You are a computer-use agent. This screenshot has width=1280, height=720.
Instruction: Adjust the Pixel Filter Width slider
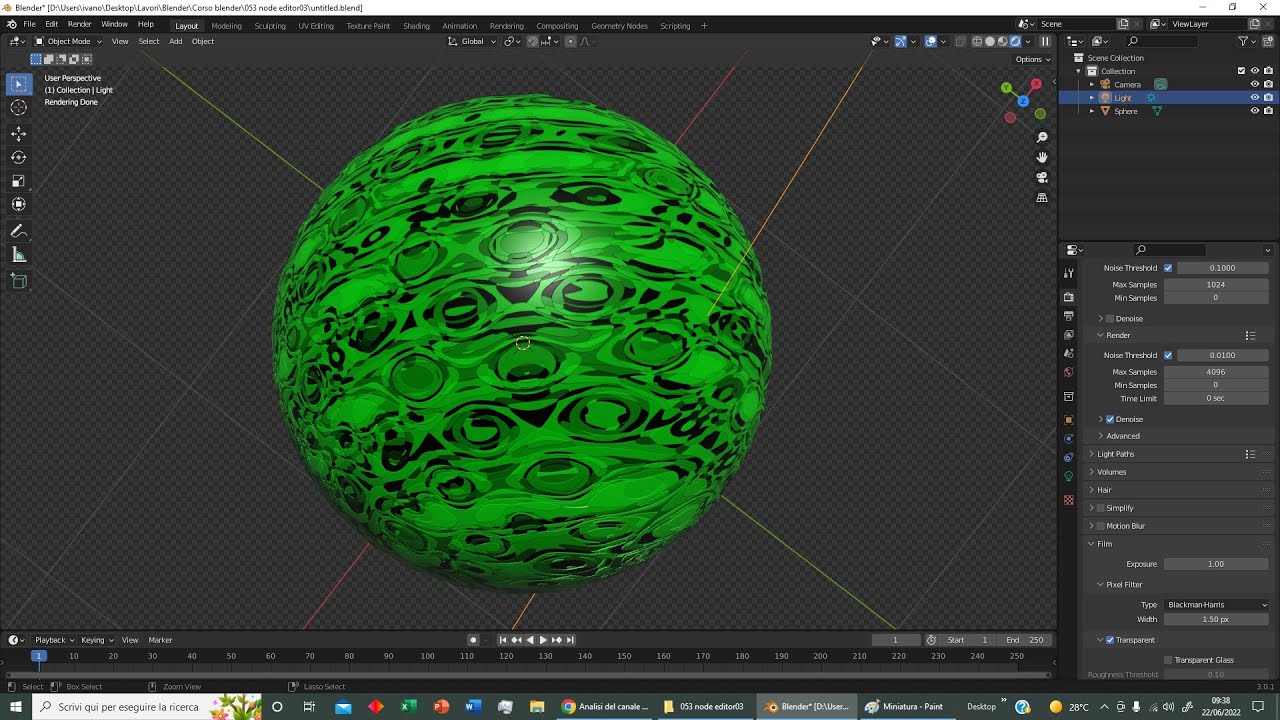pos(1216,619)
